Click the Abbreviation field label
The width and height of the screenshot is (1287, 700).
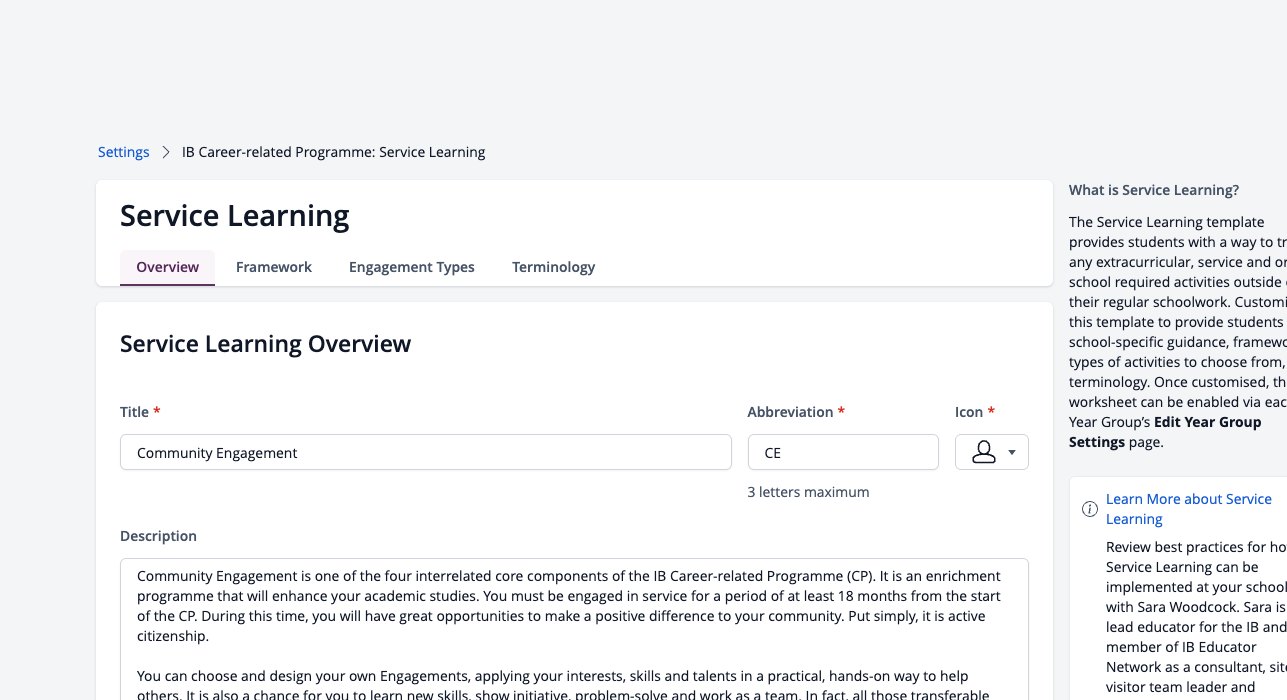pyautogui.click(x=790, y=412)
